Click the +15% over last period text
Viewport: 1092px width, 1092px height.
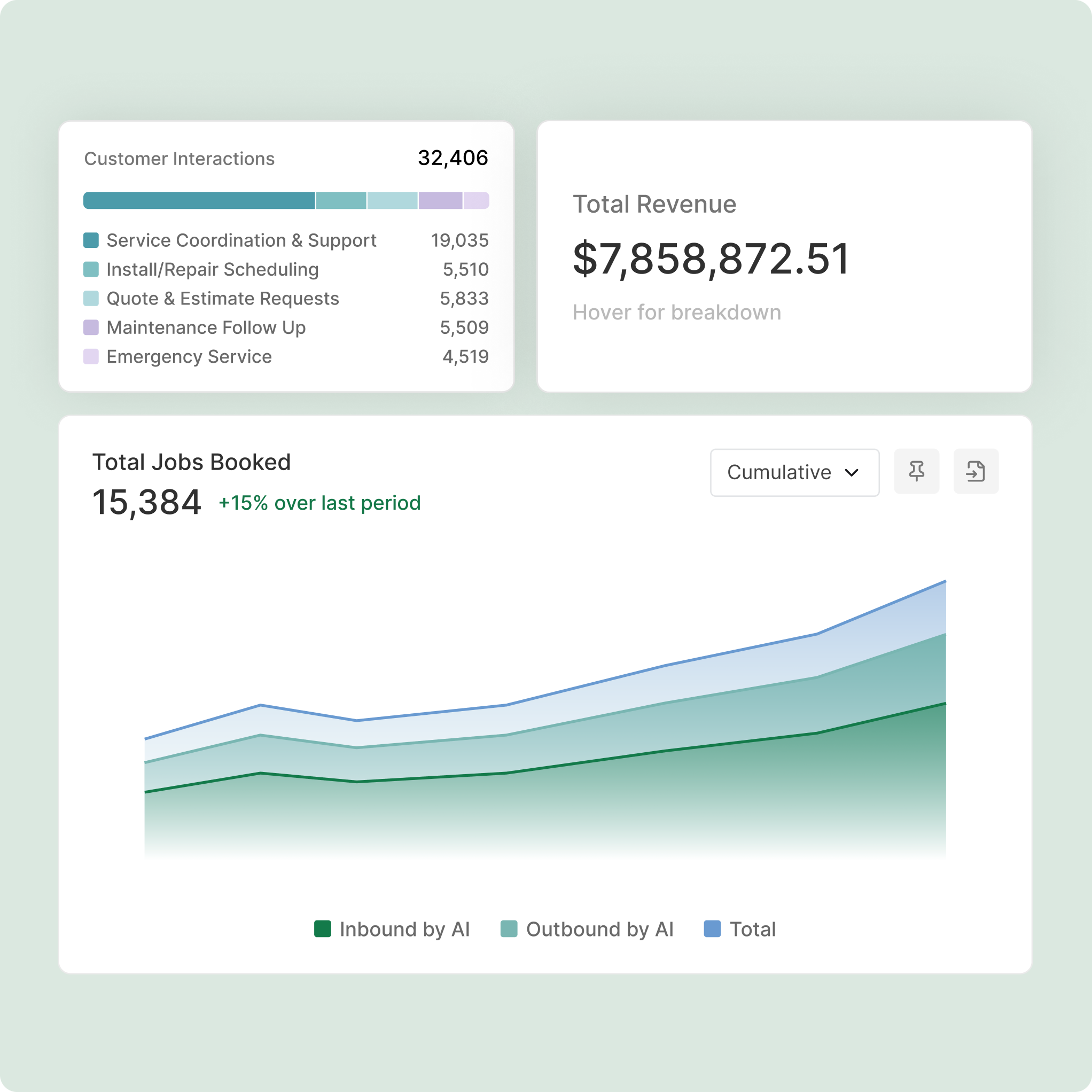[x=319, y=503]
